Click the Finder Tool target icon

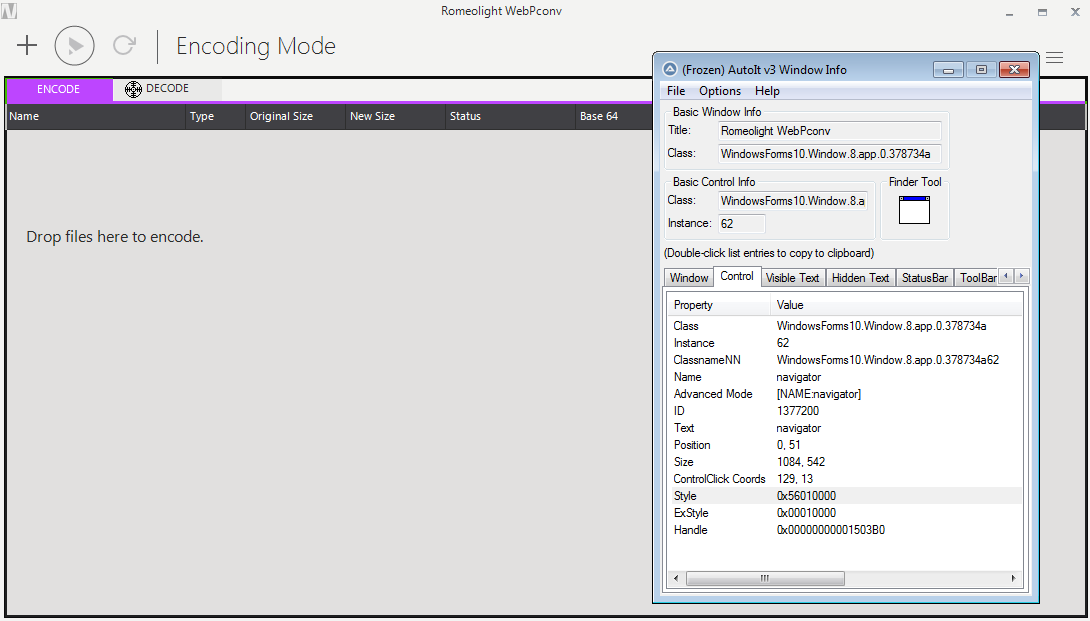coord(914,210)
